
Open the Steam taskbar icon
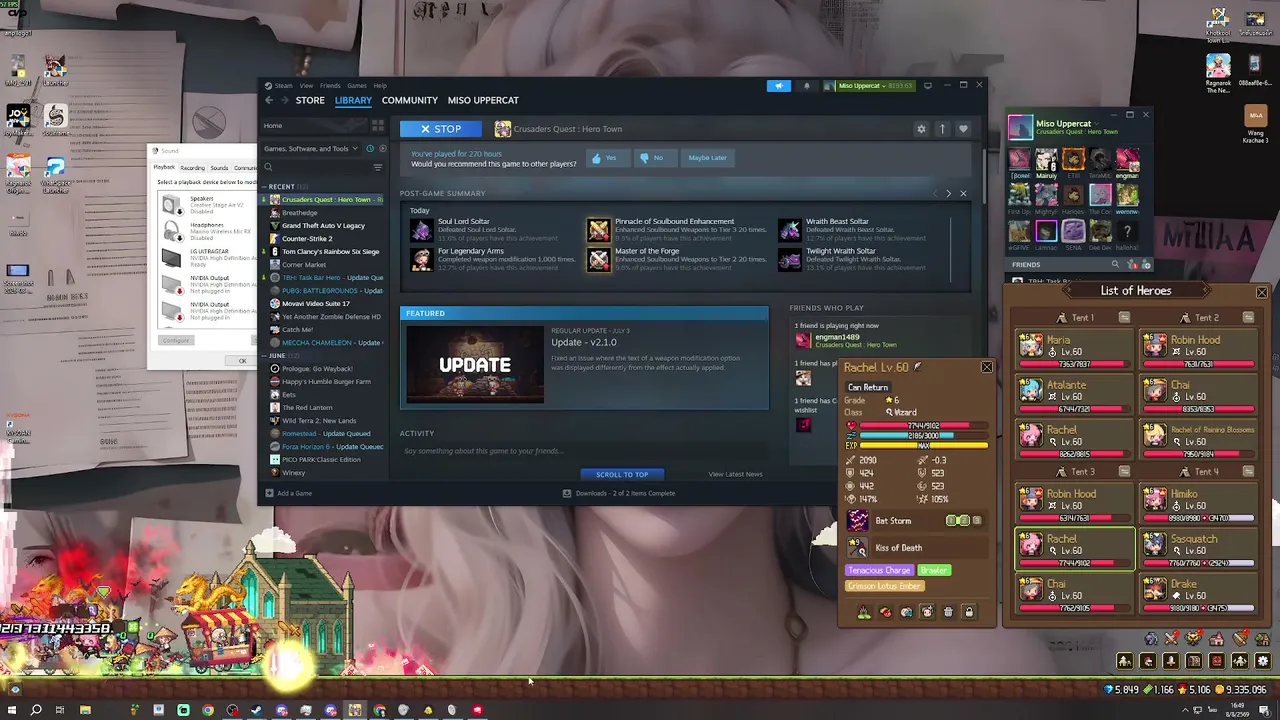click(x=257, y=710)
